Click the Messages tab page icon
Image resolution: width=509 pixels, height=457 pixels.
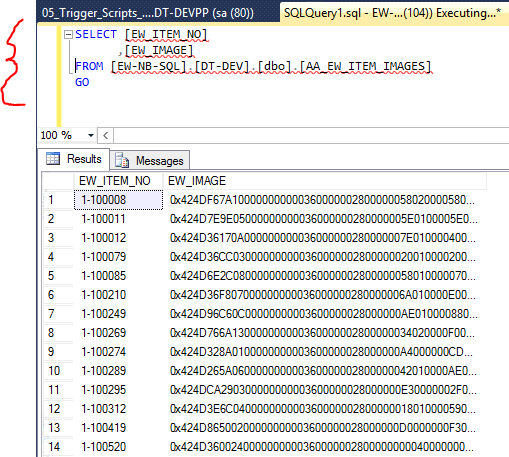(x=122, y=160)
